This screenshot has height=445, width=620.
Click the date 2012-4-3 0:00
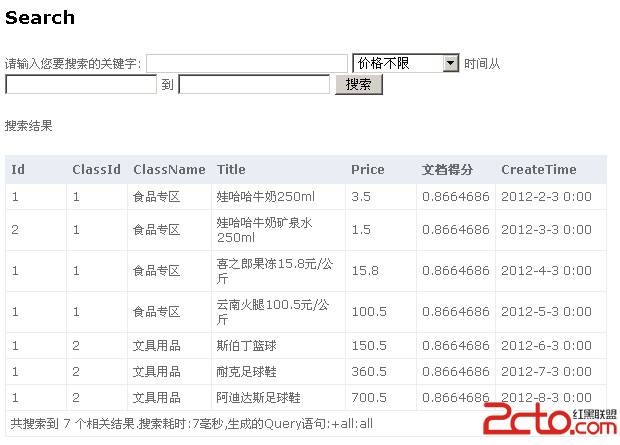click(546, 271)
